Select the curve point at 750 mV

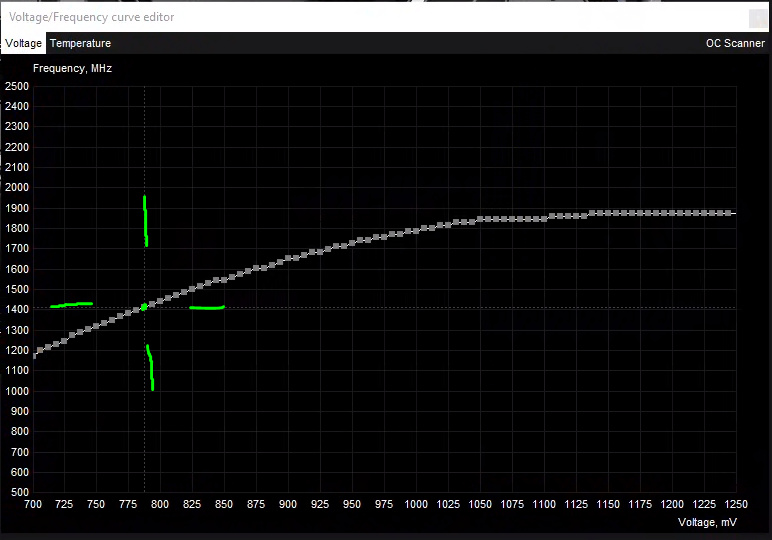pyautogui.click(x=96, y=326)
